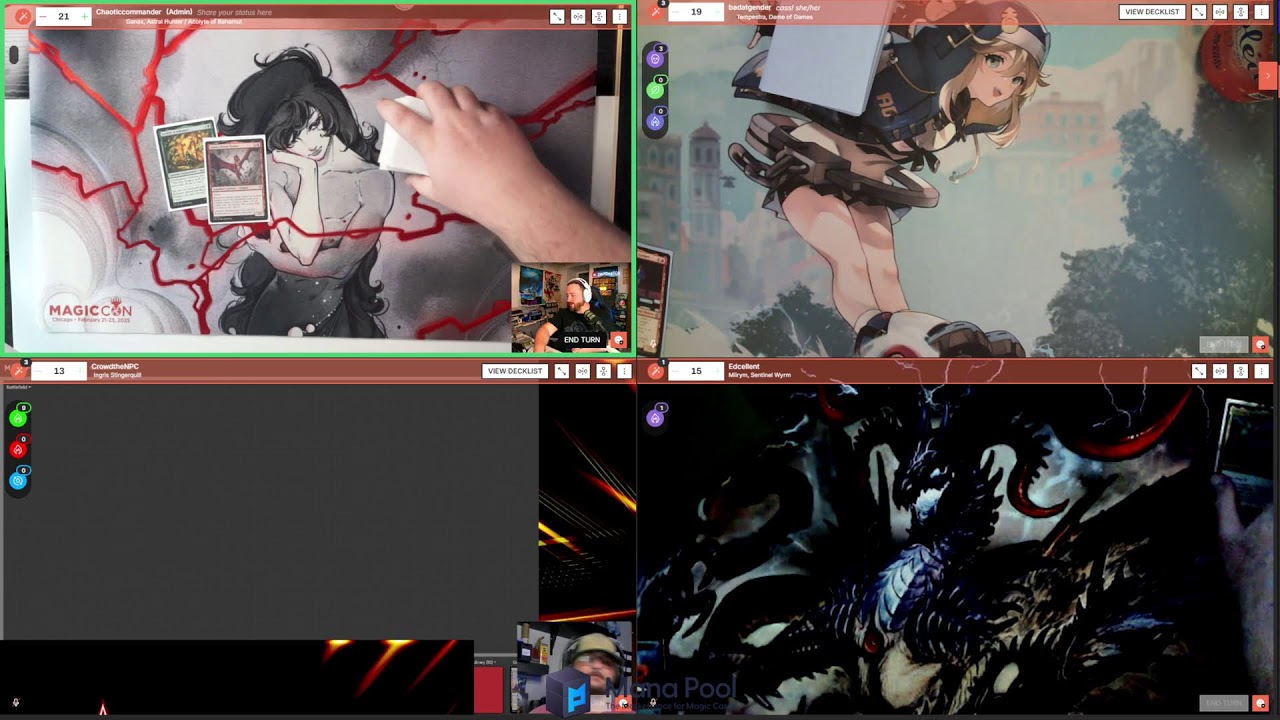Click the Miirym, Sentinel Wyrm commander name
The width and height of the screenshot is (1280, 720).
[760, 375]
